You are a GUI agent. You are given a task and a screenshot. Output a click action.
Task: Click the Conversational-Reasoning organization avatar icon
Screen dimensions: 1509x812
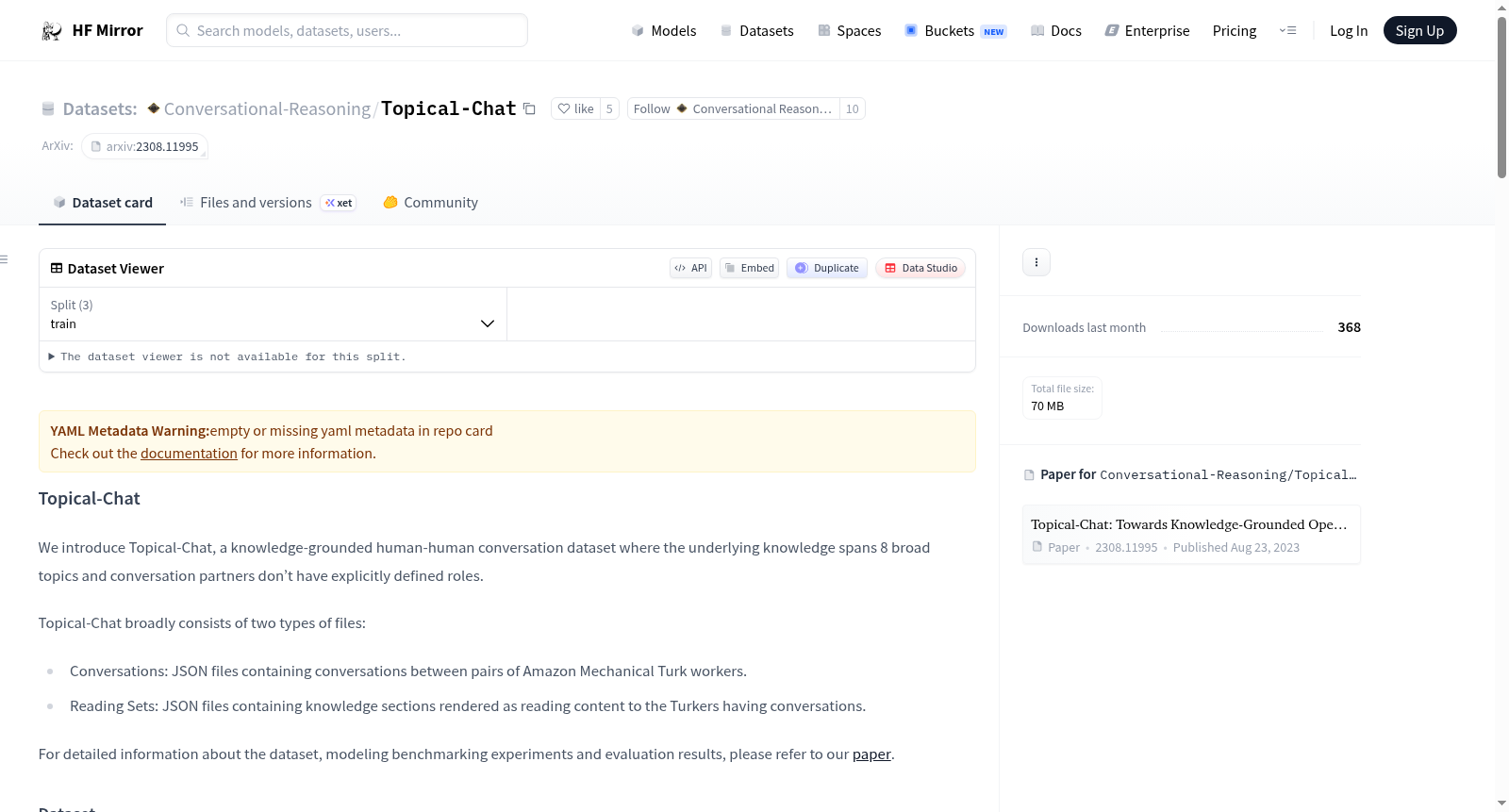(x=154, y=108)
